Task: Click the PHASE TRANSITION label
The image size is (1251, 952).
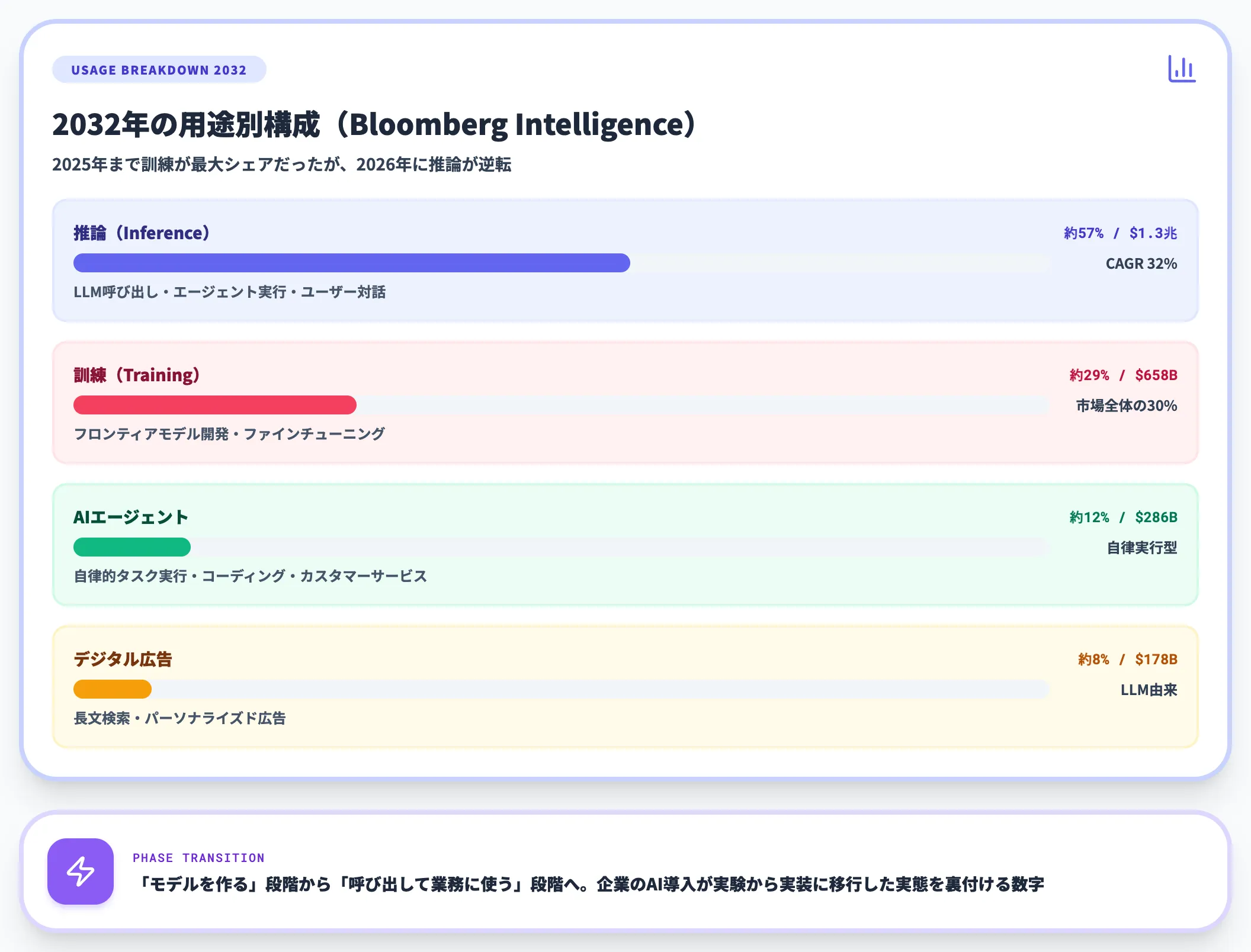Action: pyautogui.click(x=198, y=858)
